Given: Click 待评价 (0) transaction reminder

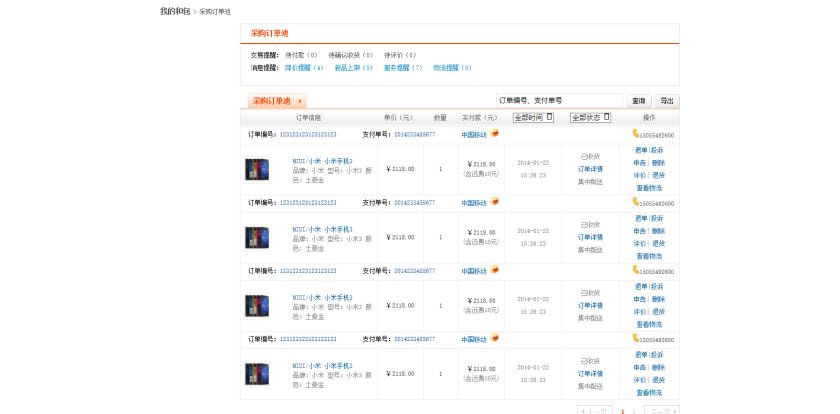Looking at the screenshot, I should (x=400, y=55).
